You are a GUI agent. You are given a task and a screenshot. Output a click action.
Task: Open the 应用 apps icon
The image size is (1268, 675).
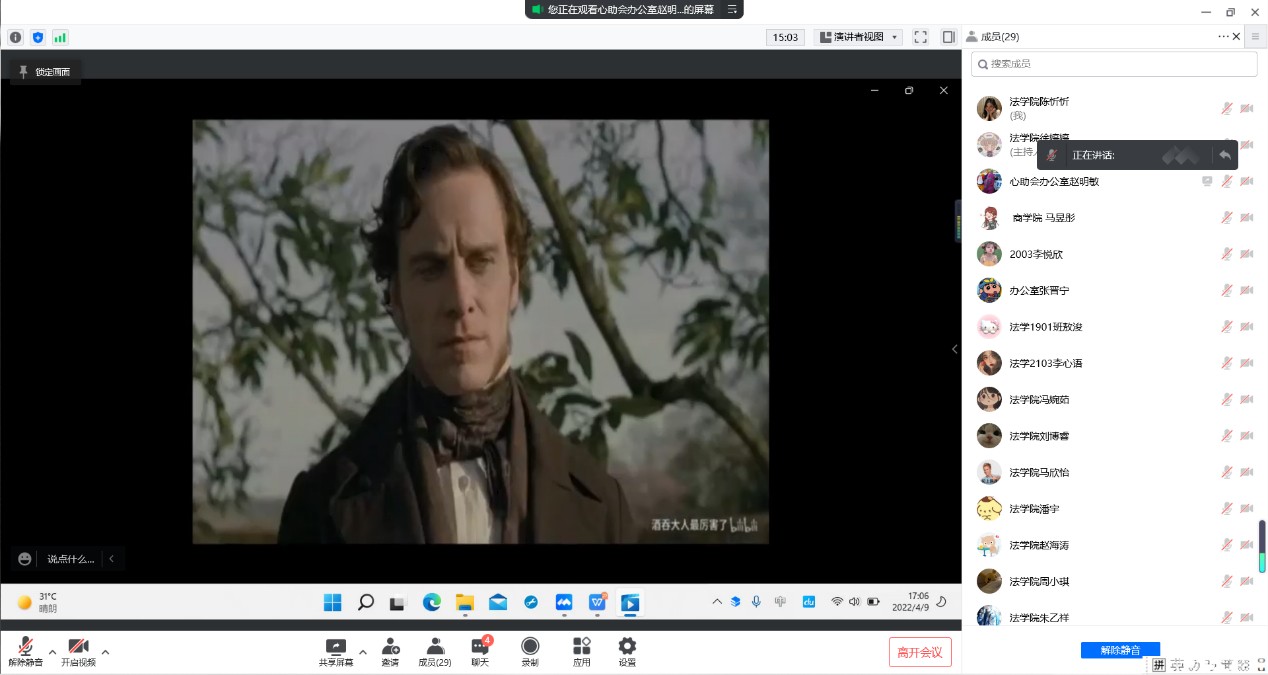(x=581, y=647)
